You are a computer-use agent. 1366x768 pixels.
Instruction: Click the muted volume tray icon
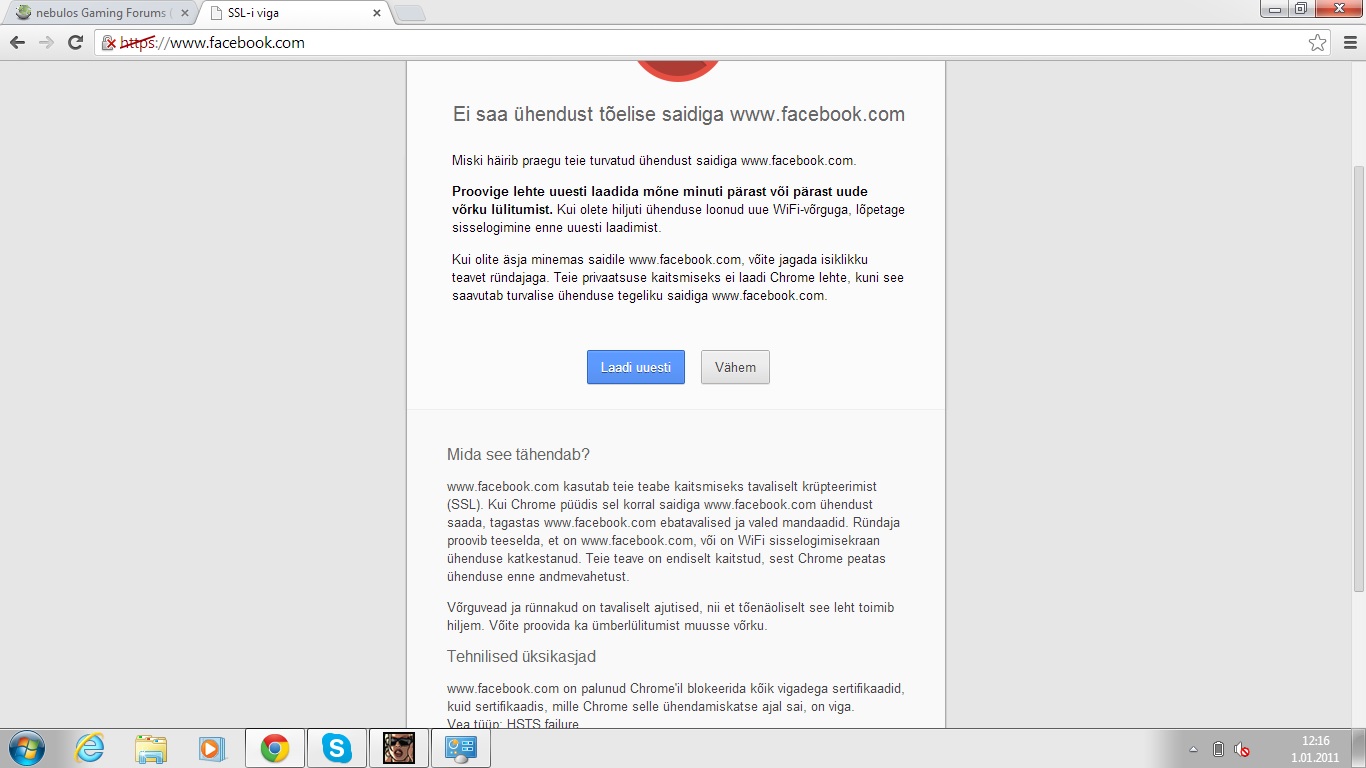point(1242,749)
